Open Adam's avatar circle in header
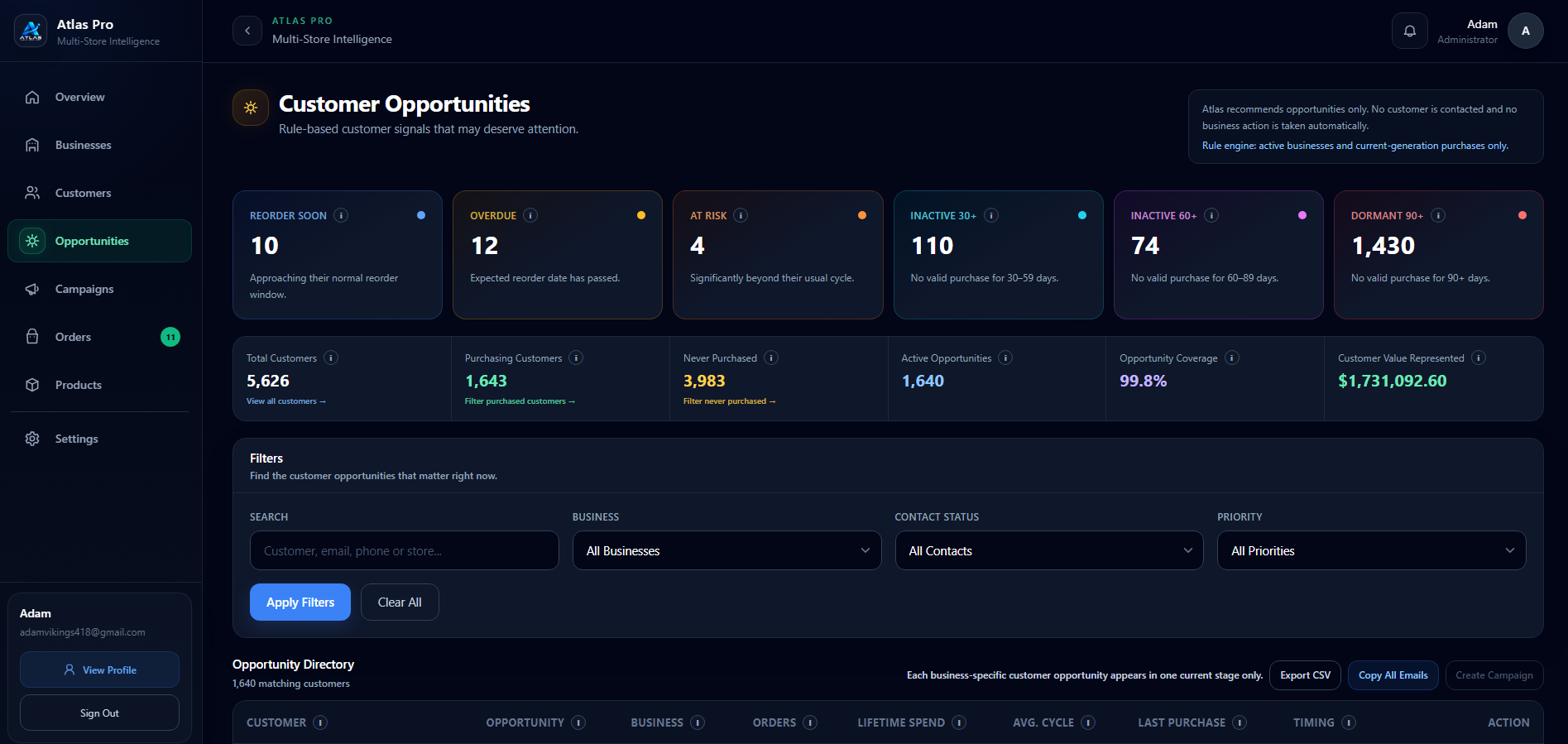1568x744 pixels. coord(1526,31)
